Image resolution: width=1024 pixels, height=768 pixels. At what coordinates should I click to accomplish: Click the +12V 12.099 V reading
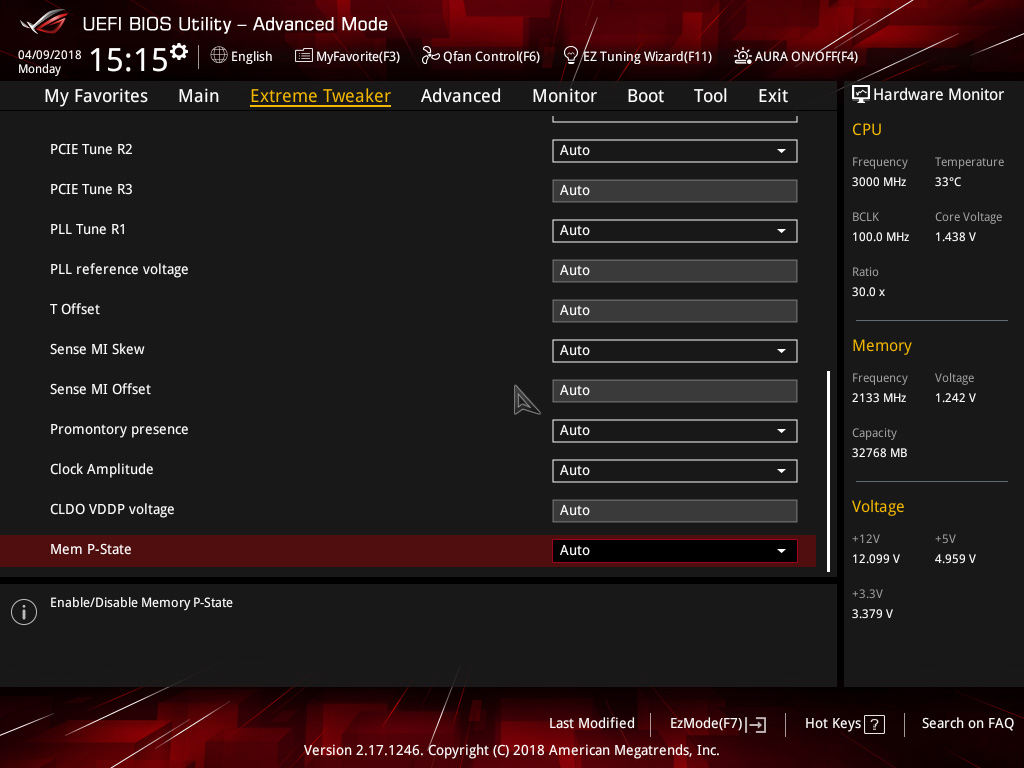click(876, 559)
